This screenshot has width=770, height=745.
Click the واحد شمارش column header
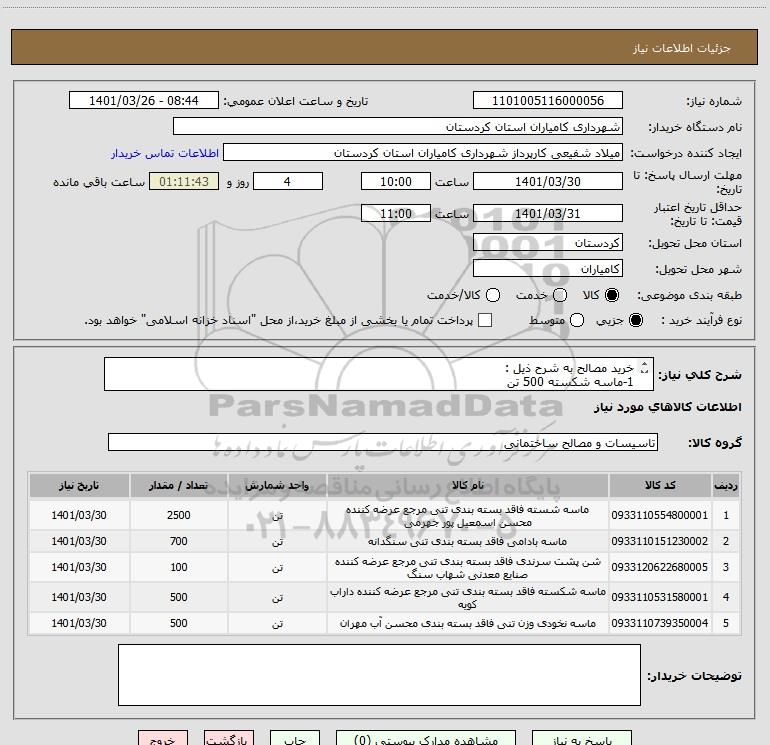click(x=277, y=485)
